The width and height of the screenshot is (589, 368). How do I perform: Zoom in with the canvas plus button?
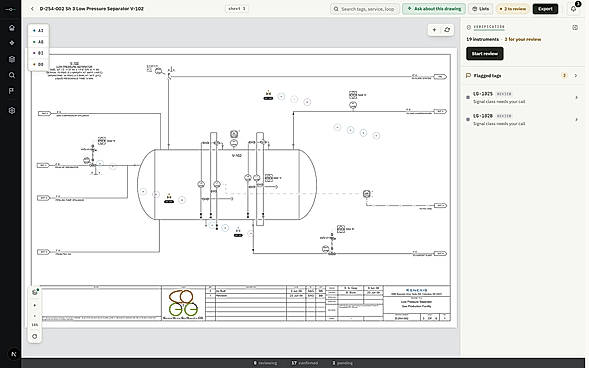pyautogui.click(x=35, y=305)
